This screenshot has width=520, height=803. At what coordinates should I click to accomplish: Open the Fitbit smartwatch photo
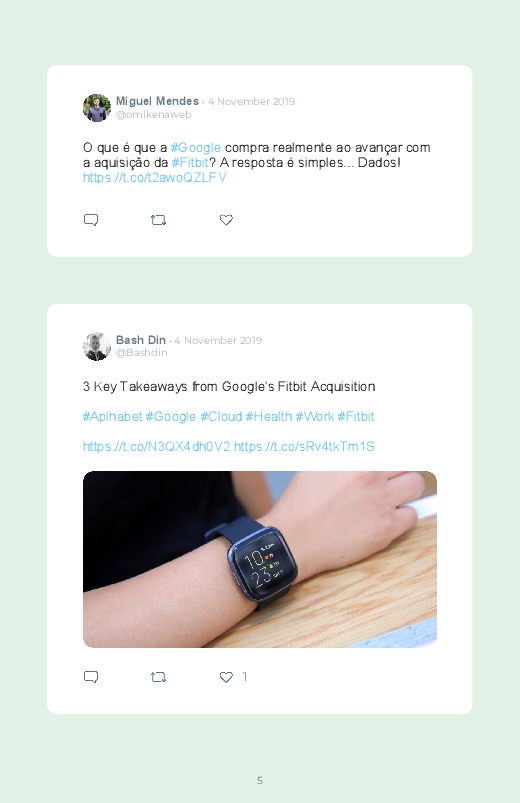pos(260,559)
